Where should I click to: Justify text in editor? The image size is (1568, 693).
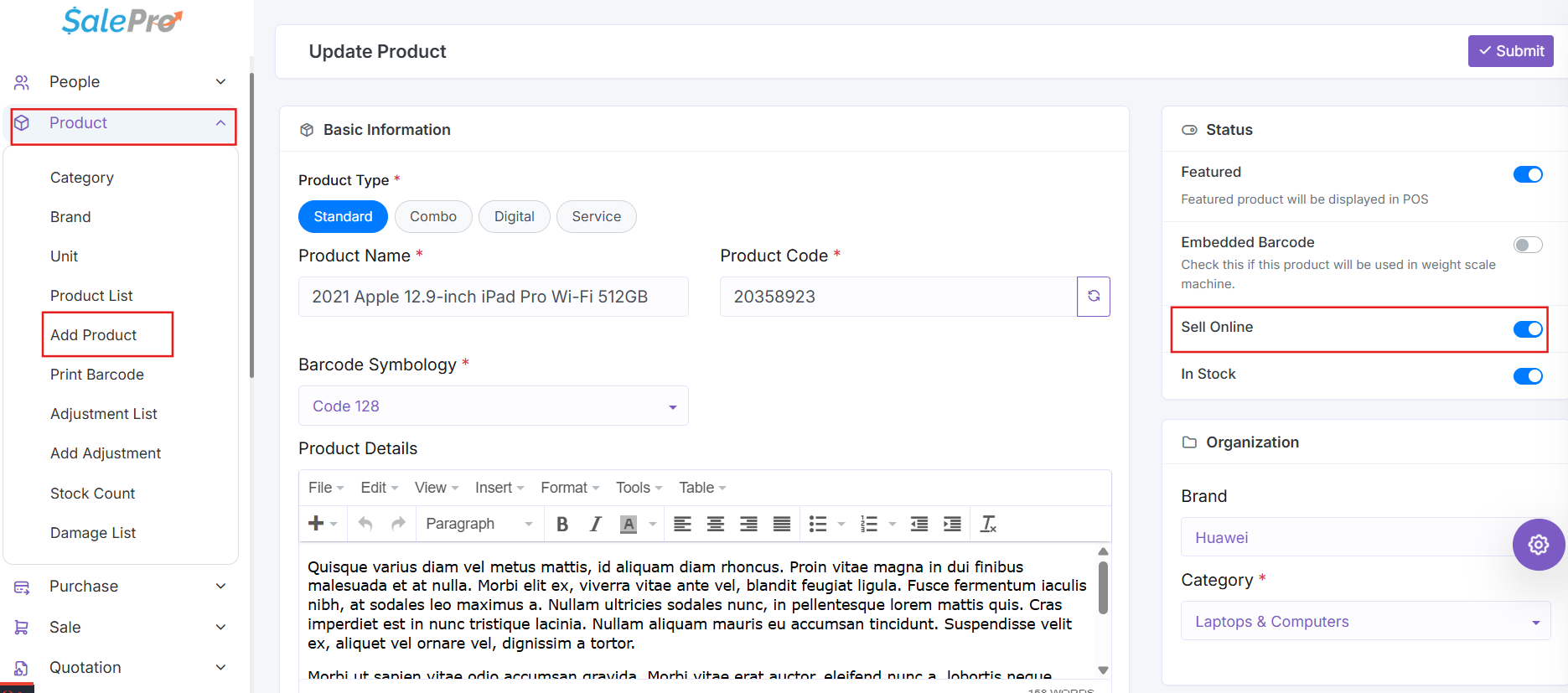point(782,524)
